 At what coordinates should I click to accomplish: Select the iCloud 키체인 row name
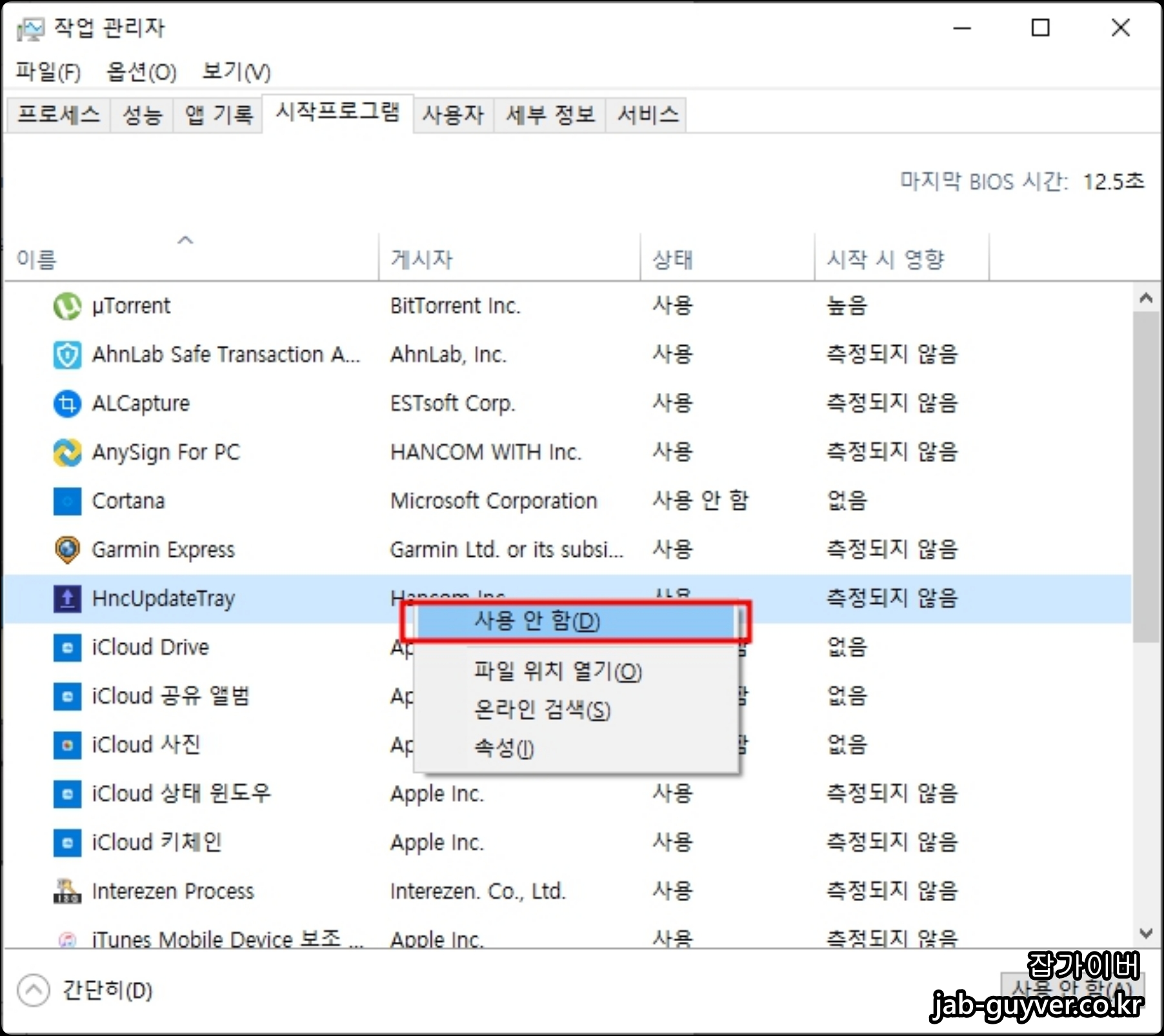point(157,843)
